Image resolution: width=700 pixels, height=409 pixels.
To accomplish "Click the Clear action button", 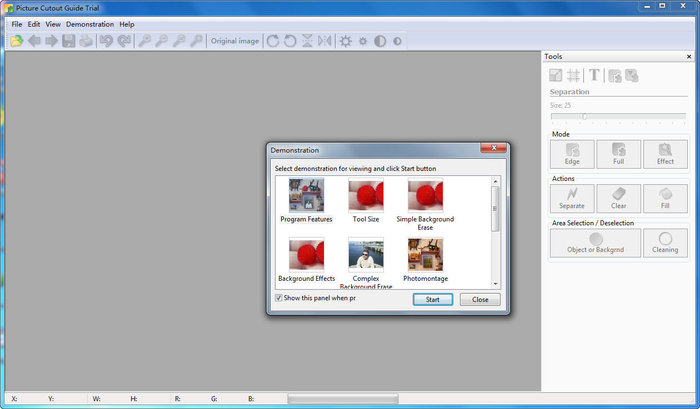I will pyautogui.click(x=619, y=199).
